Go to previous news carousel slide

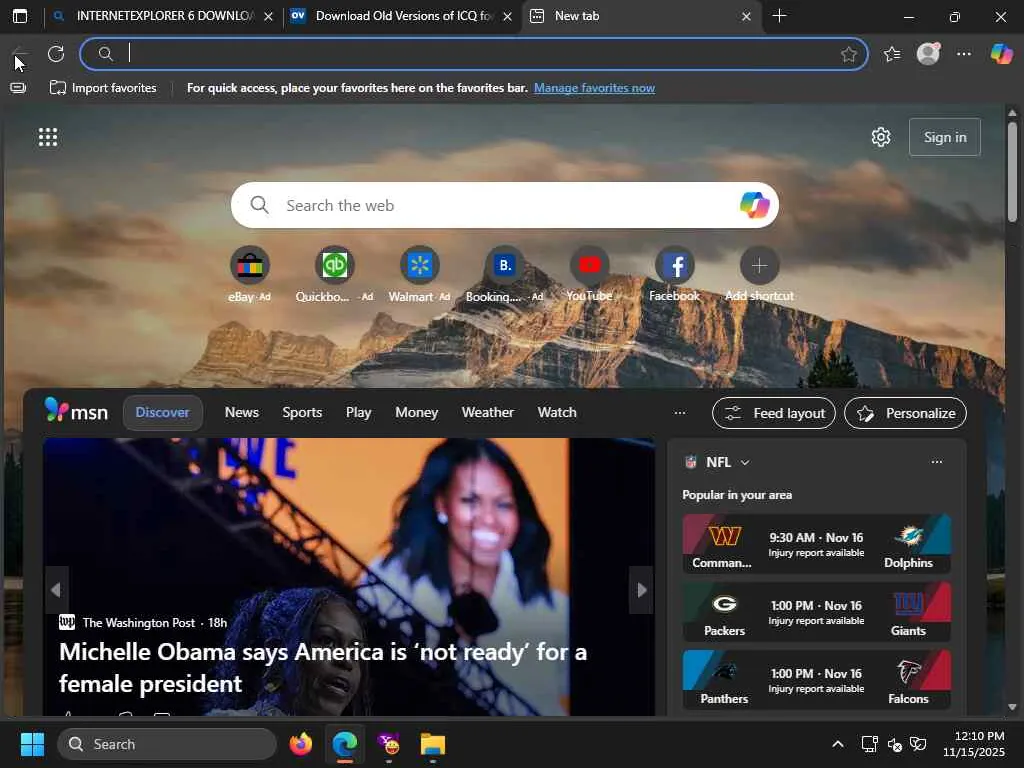coord(56,590)
